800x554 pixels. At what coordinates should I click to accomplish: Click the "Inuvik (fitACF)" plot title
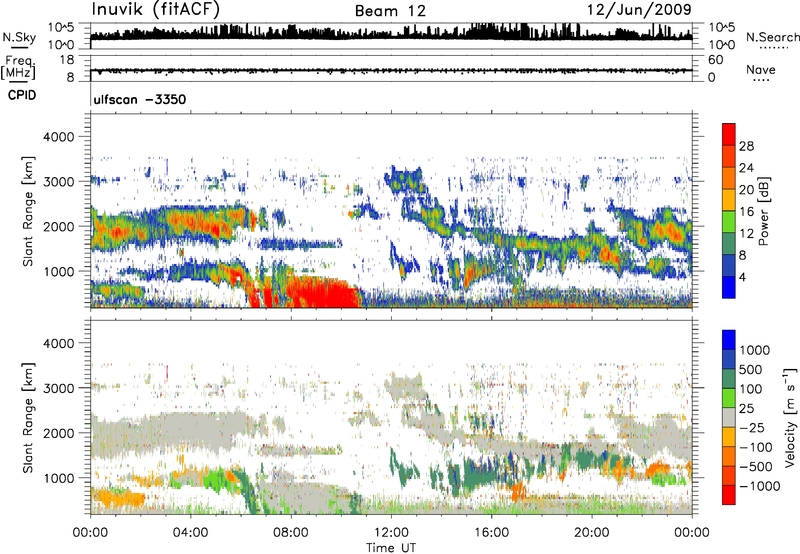(x=156, y=10)
